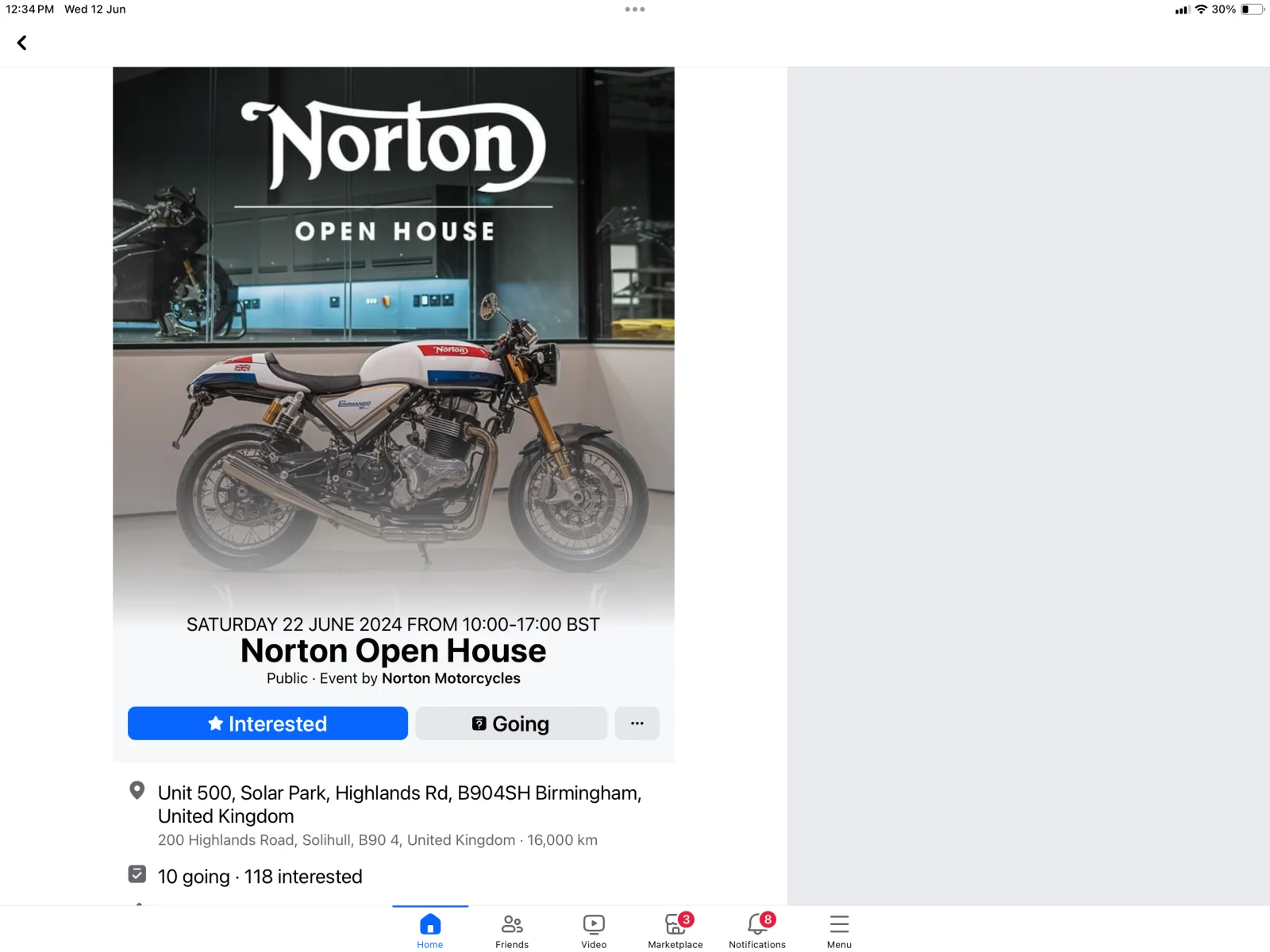Mark yourself as Going to event
Screen dimensions: 1270x952
coord(511,724)
